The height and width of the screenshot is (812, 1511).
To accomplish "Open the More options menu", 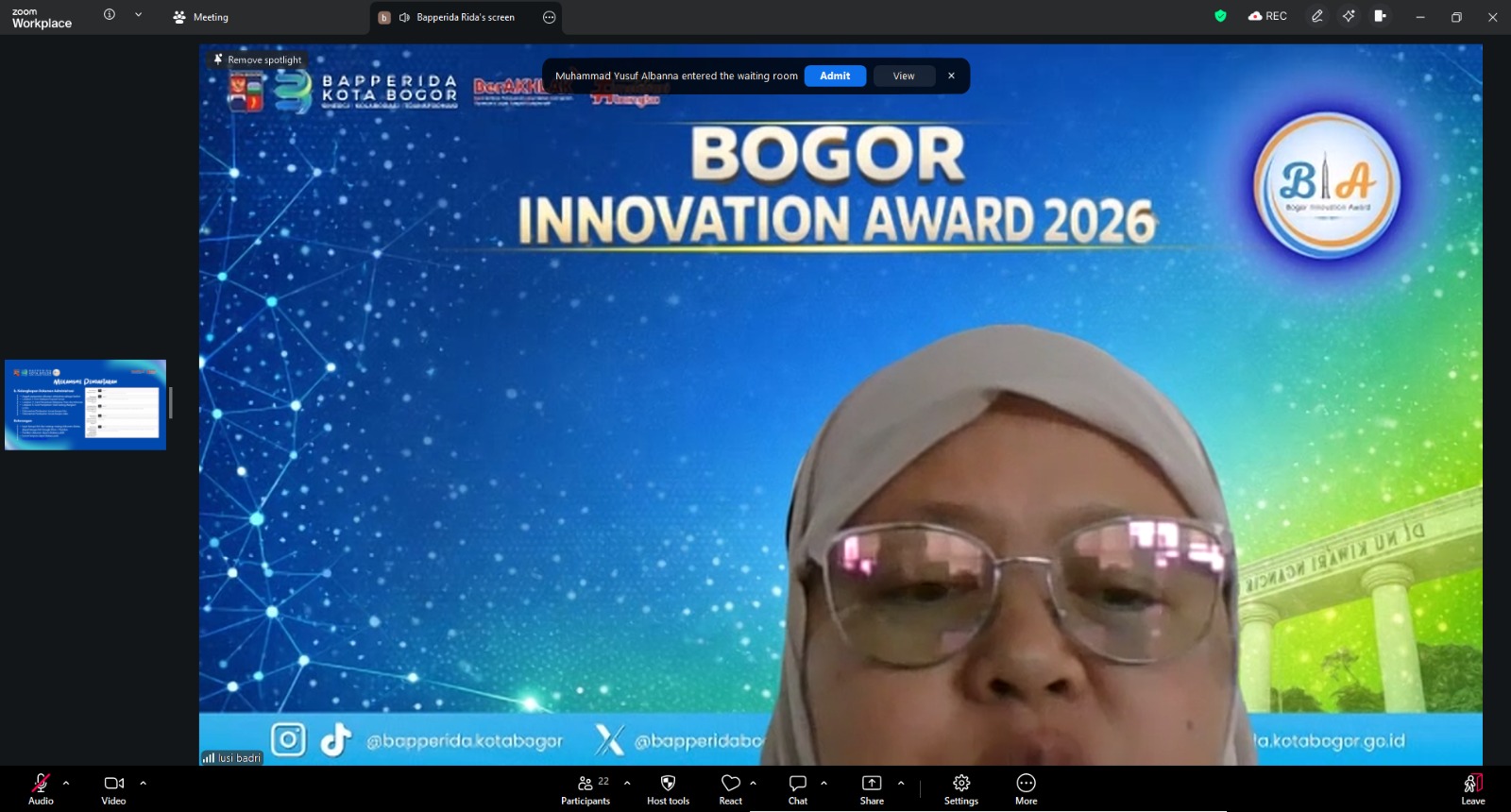I will click(x=1027, y=788).
